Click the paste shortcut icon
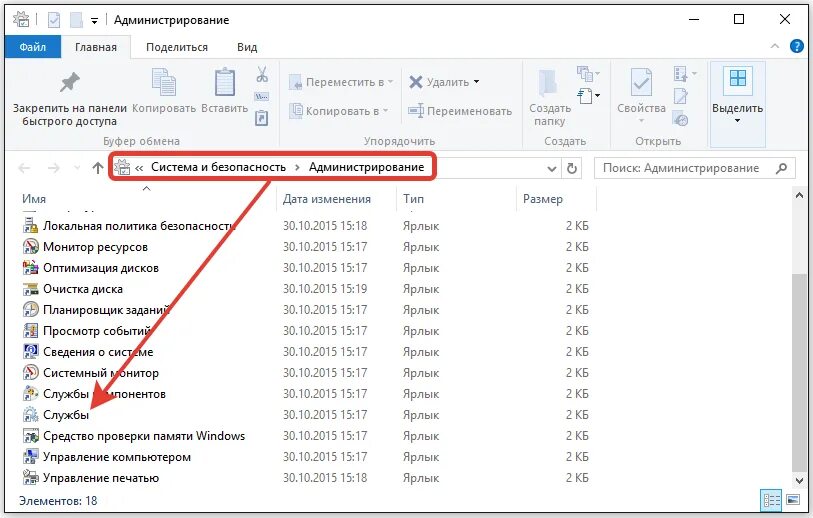The image size is (813, 518). point(261,118)
